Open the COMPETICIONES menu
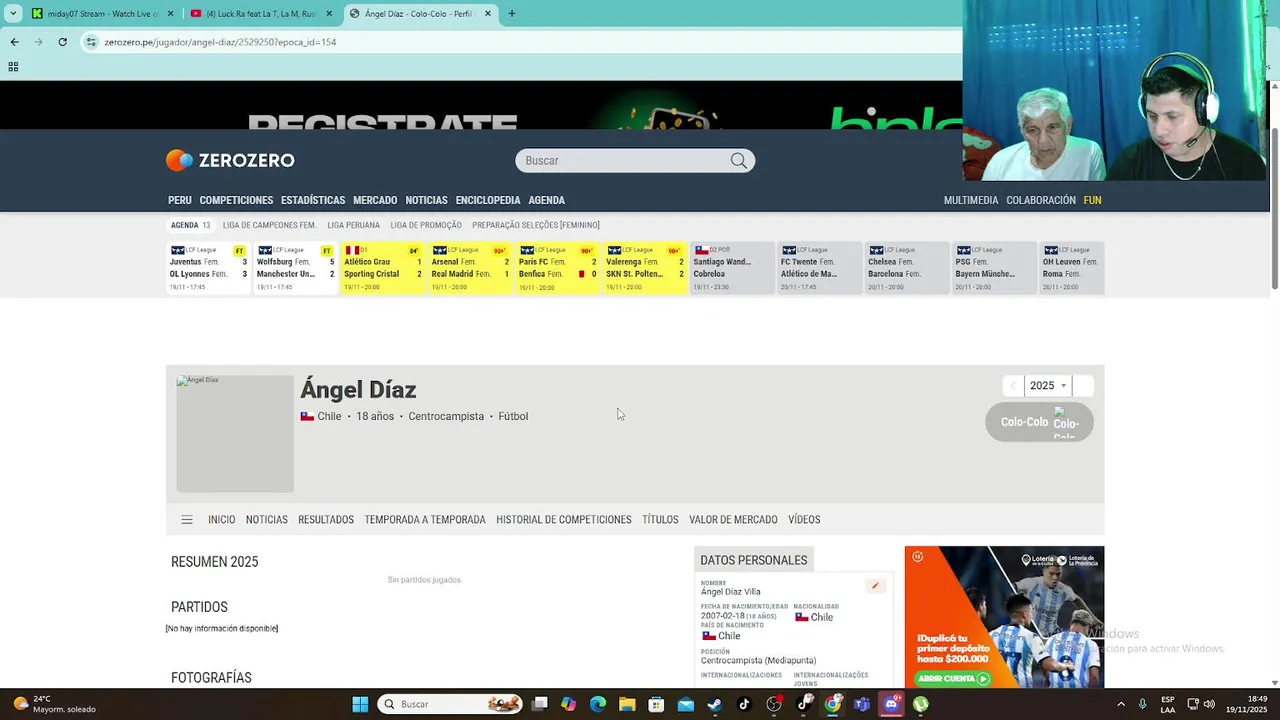 point(236,200)
